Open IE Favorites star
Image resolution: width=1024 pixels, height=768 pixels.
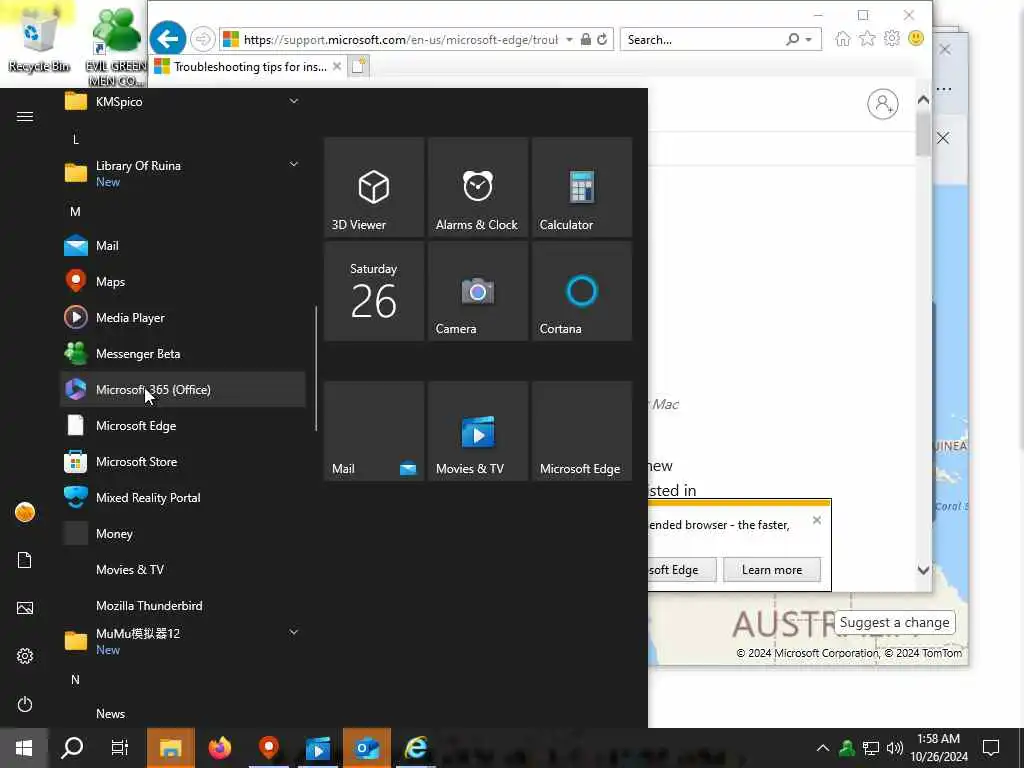pyautogui.click(x=867, y=39)
